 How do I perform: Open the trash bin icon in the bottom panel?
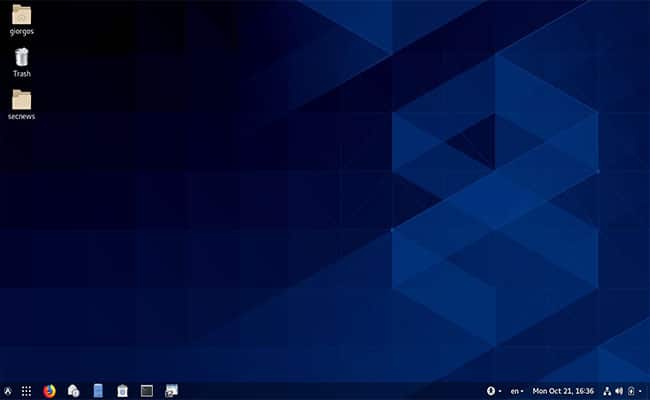point(122,391)
